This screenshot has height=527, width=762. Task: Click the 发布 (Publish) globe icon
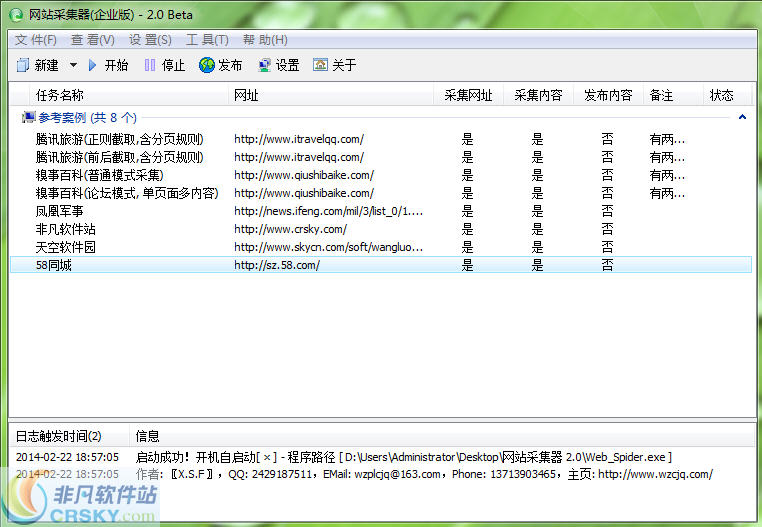pyautogui.click(x=207, y=65)
